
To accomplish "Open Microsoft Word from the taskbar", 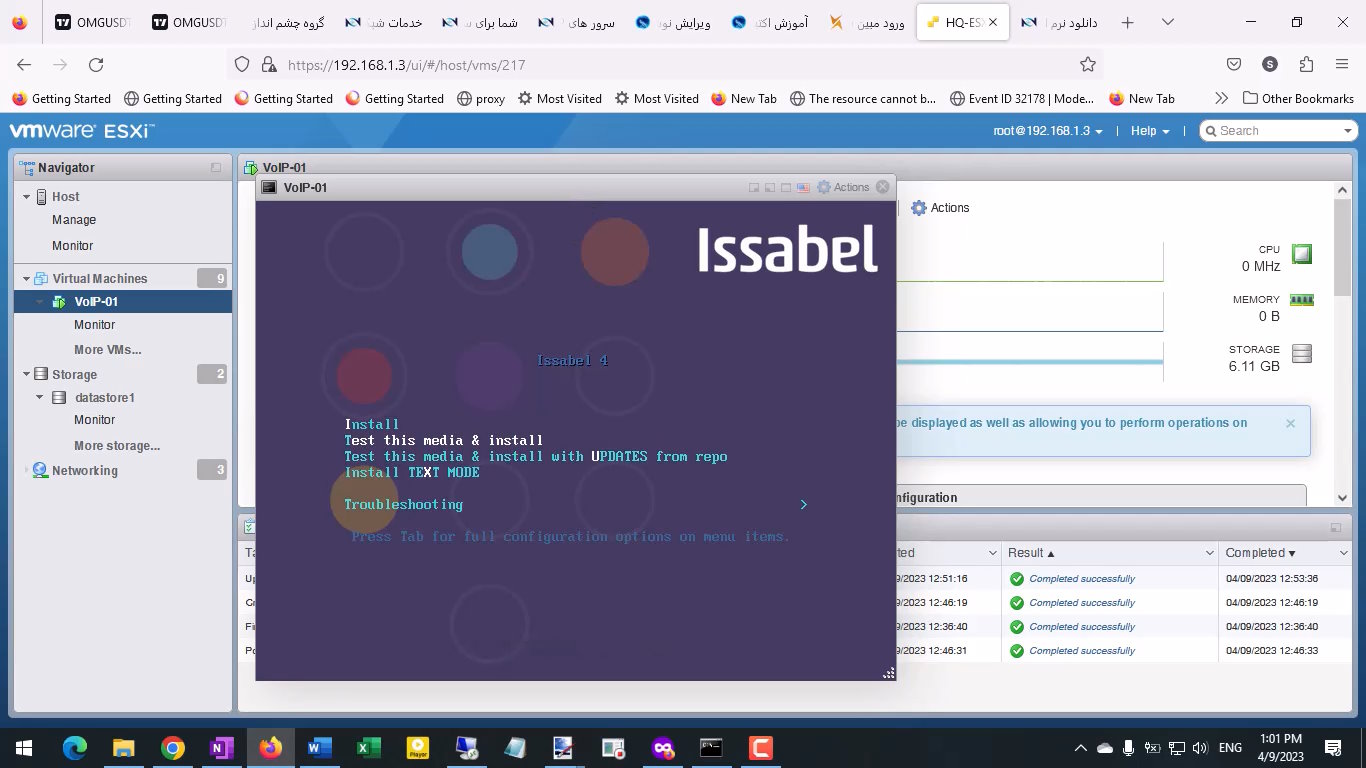I will pos(319,747).
